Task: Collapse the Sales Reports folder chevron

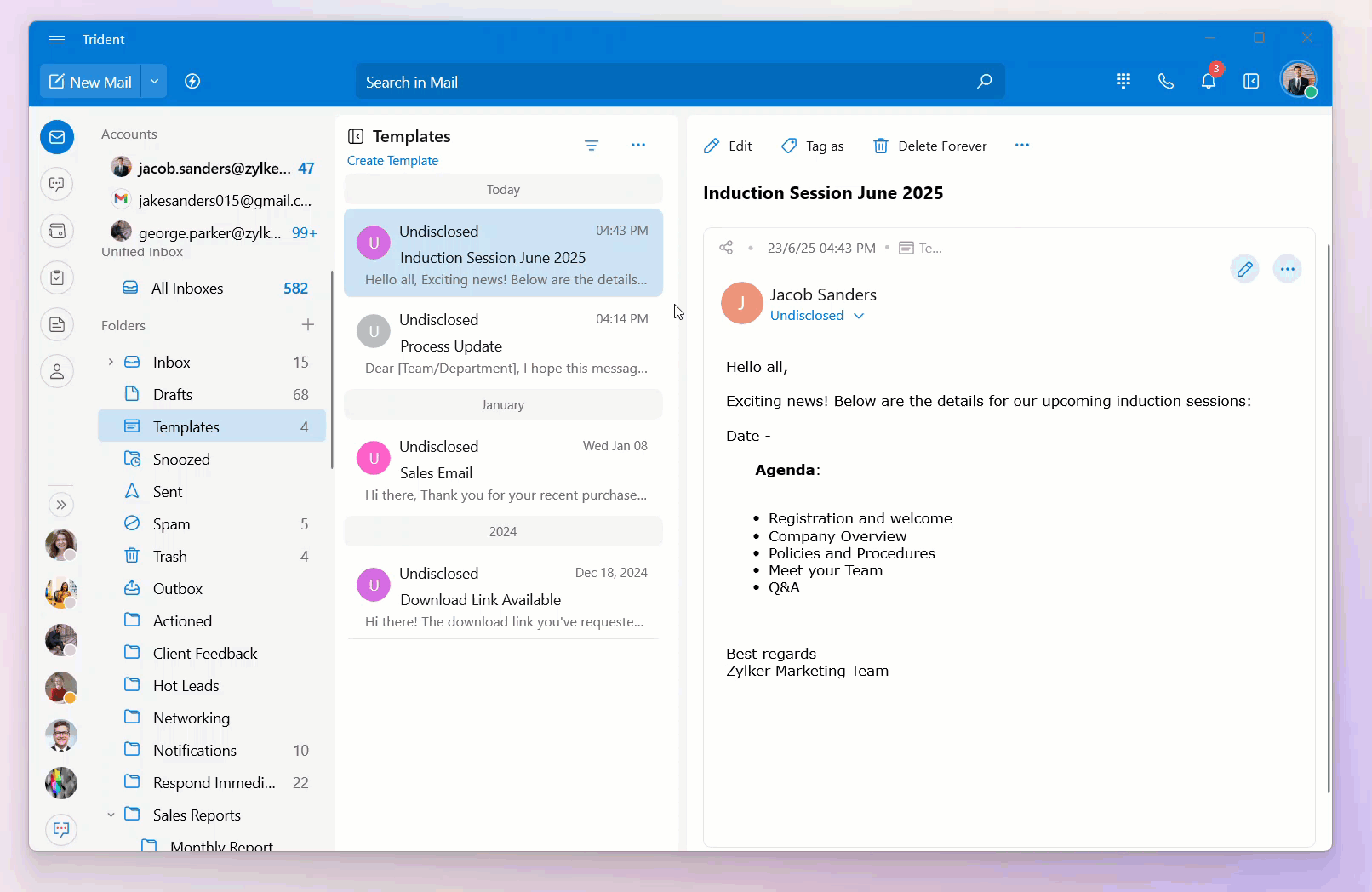Action: click(x=111, y=815)
